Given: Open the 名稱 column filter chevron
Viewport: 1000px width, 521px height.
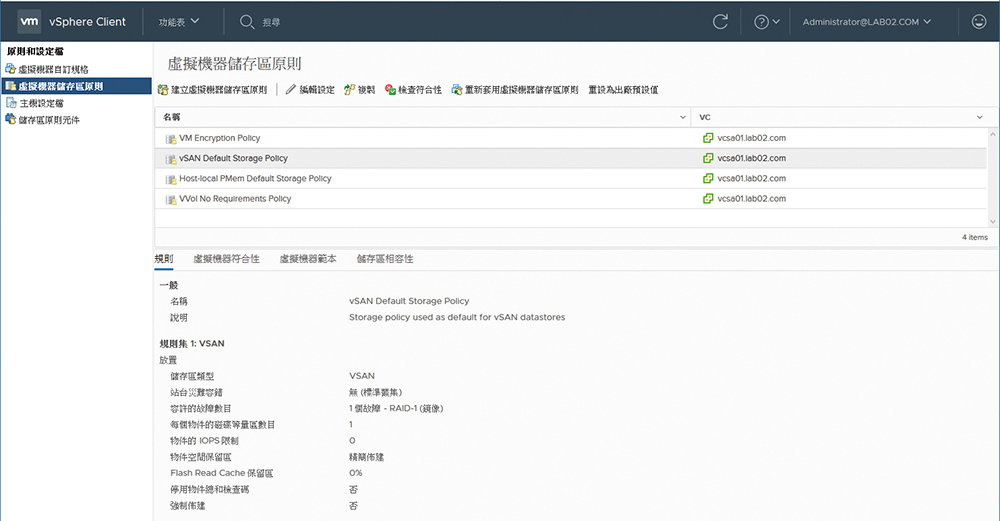Looking at the screenshot, I should click(x=682, y=117).
